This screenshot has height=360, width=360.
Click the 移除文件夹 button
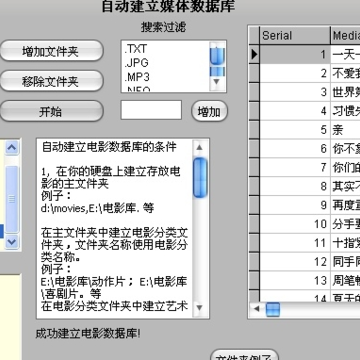(x=51, y=81)
